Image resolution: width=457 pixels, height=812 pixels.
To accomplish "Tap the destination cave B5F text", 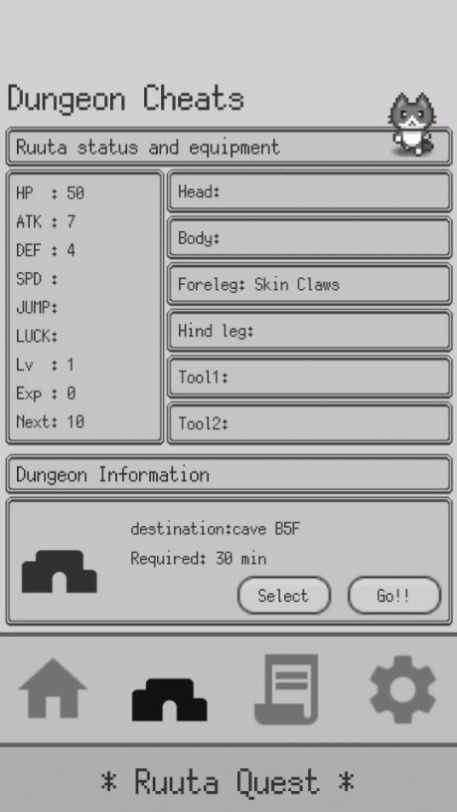I will 215,529.
